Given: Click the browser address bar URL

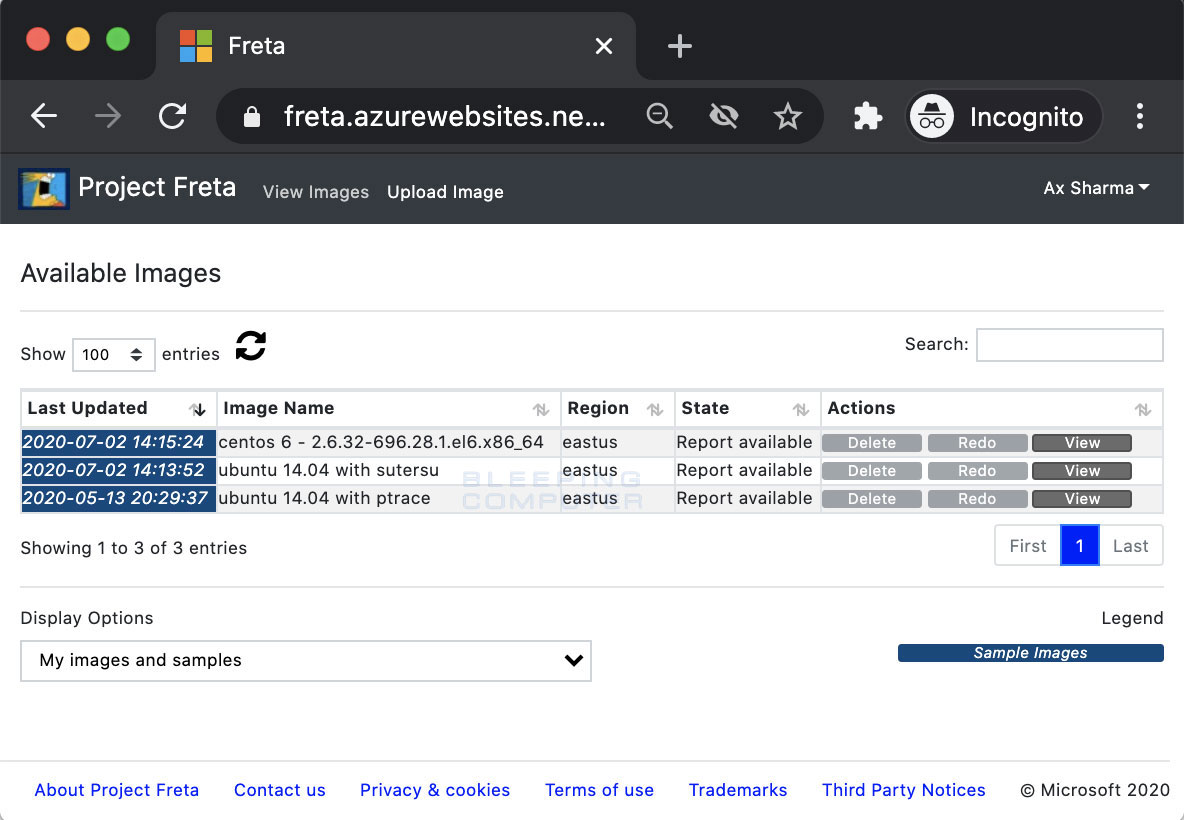Looking at the screenshot, I should tap(445, 116).
